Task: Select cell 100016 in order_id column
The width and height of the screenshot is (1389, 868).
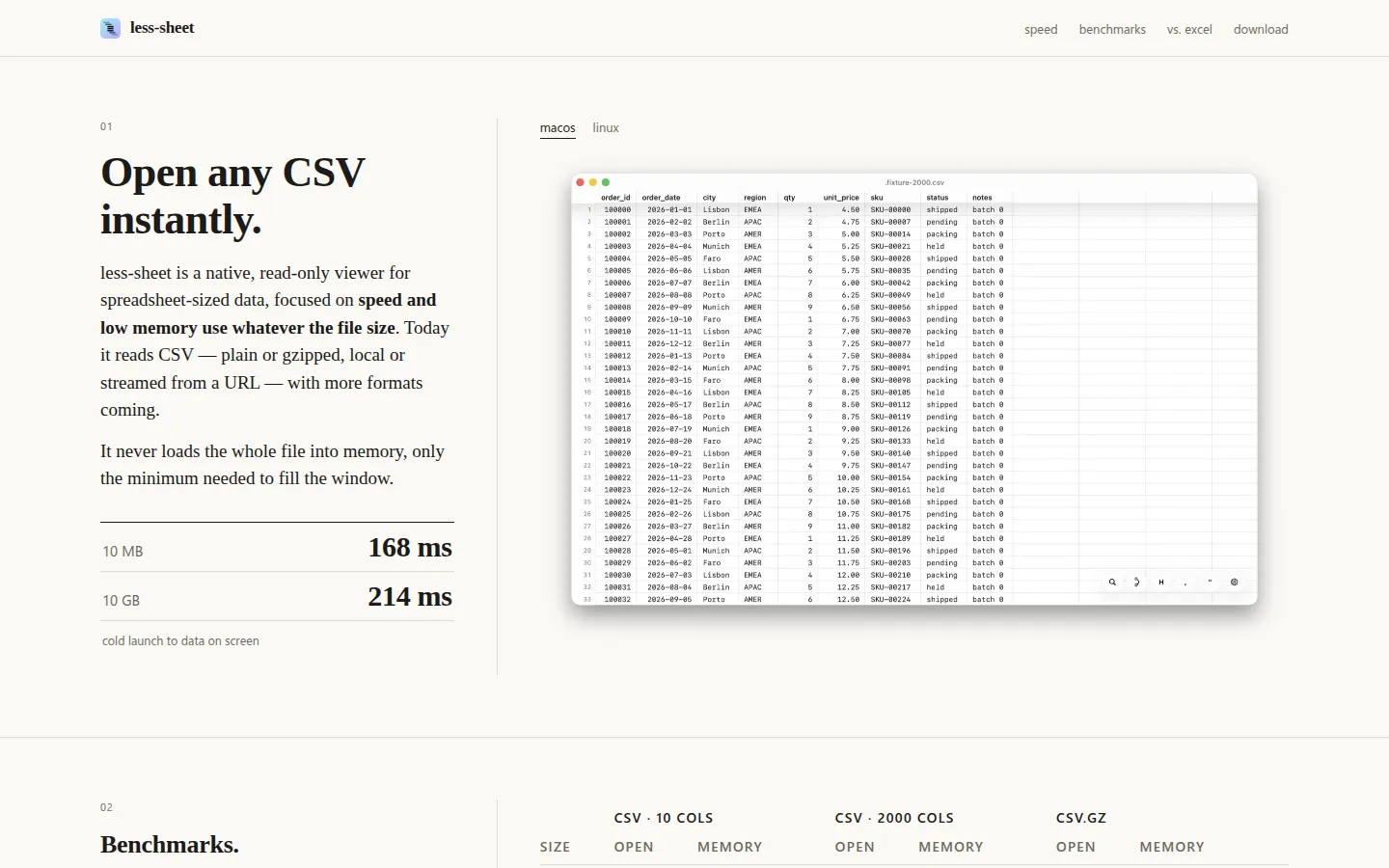Action: click(617, 405)
